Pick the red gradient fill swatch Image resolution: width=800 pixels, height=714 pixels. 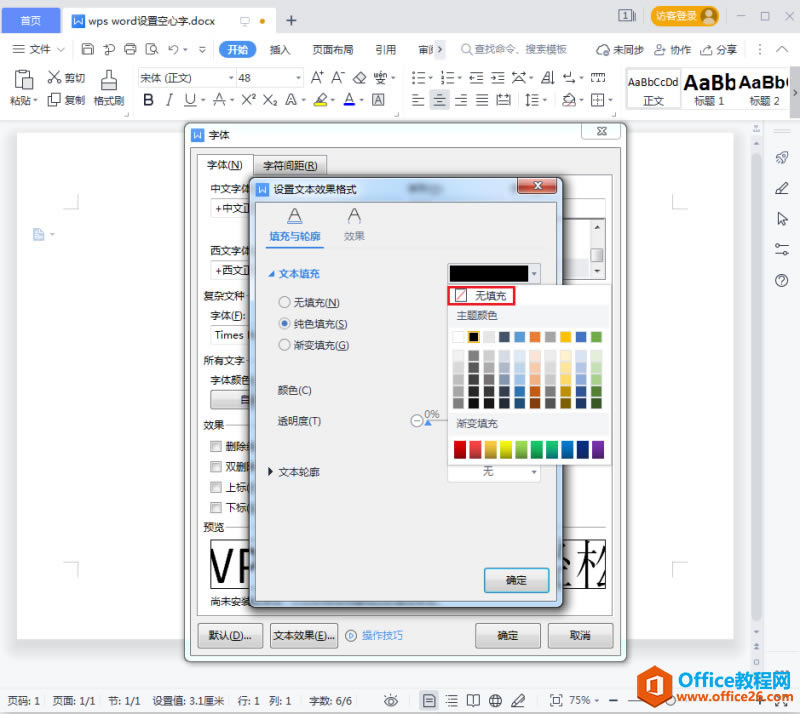click(460, 450)
